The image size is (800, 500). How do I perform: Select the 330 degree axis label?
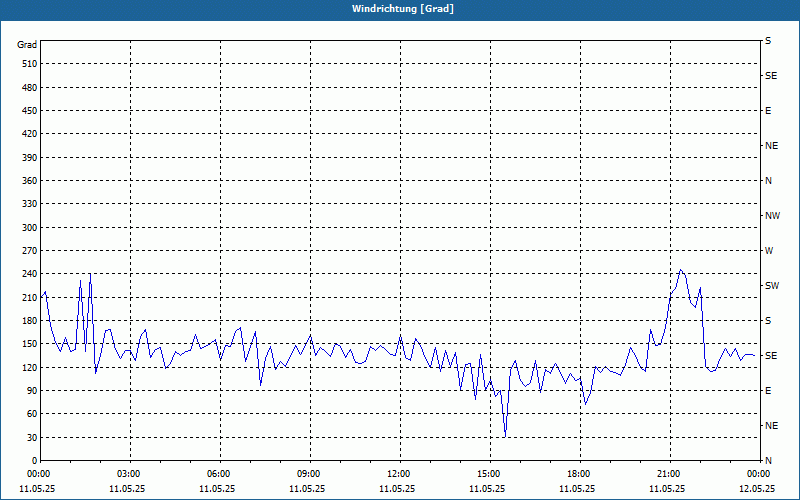click(30, 204)
